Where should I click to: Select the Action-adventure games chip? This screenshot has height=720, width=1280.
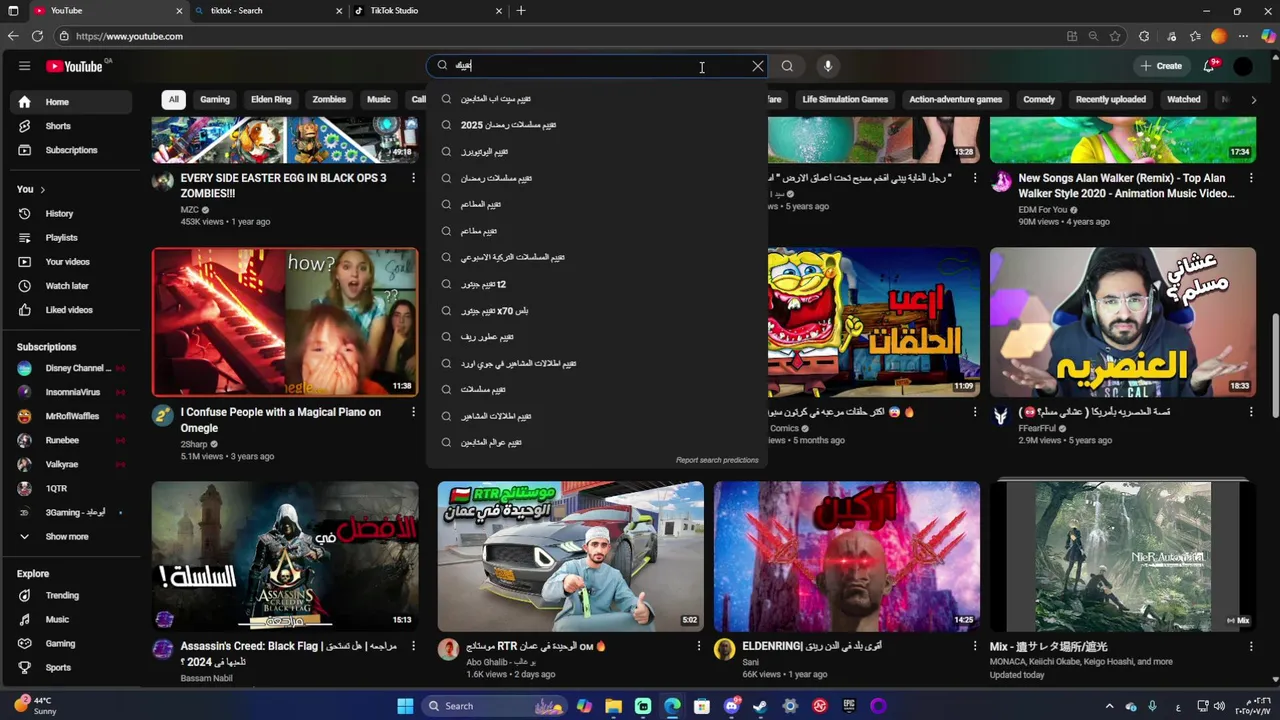[955, 99]
